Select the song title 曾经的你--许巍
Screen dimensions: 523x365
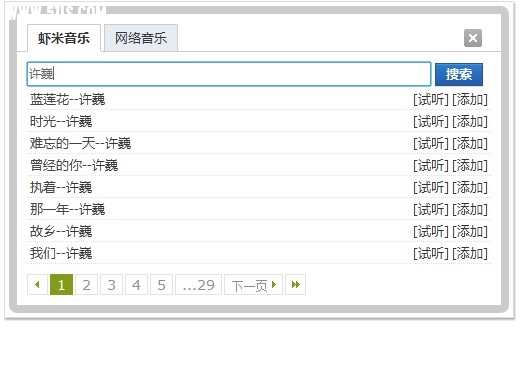click(x=74, y=165)
